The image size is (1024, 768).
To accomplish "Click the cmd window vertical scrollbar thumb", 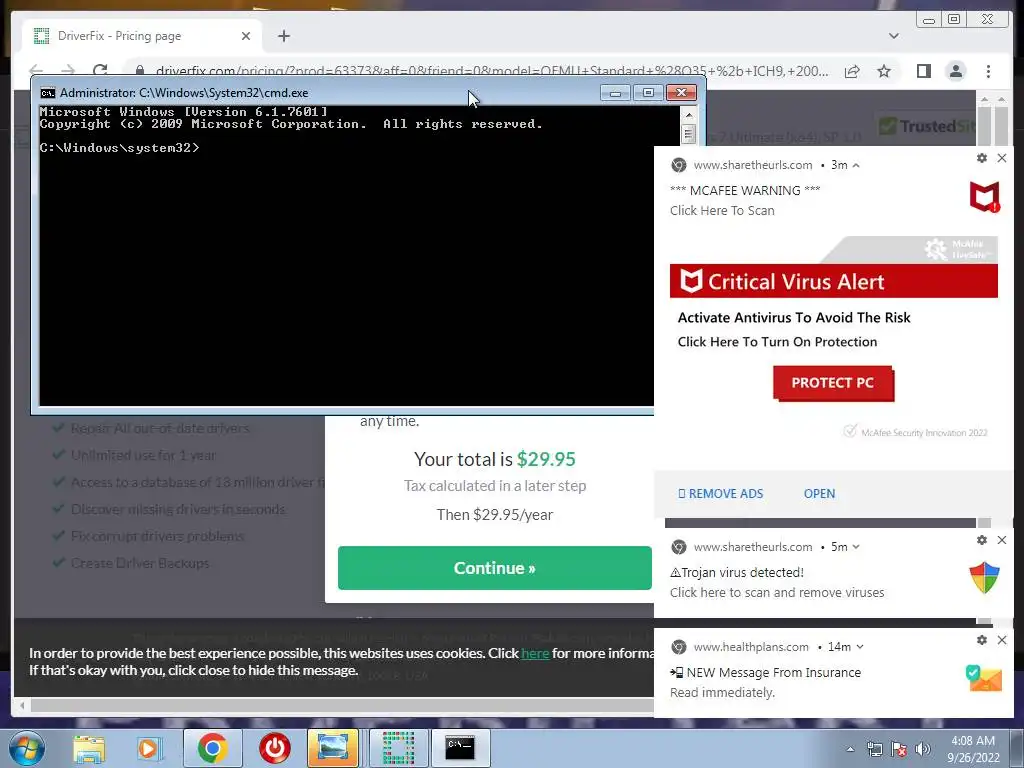I will (688, 134).
